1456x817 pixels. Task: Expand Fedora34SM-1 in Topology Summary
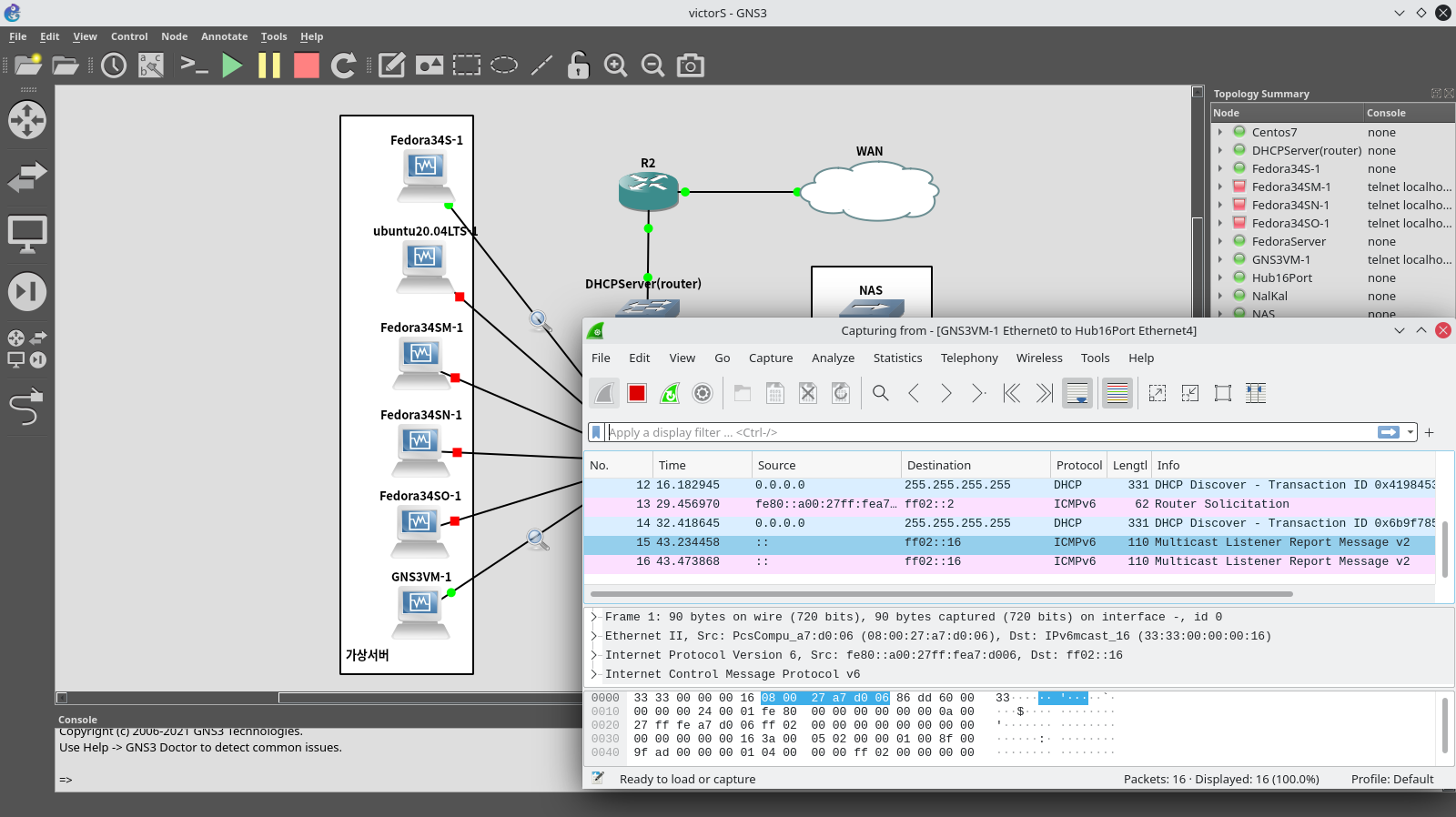click(1220, 187)
